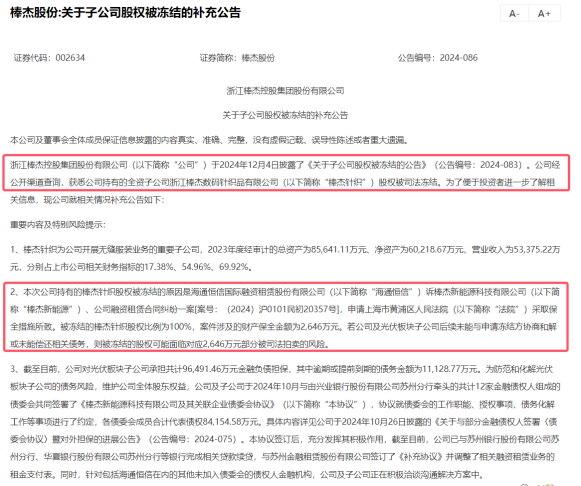
Task: Click the 重要内容及特别风险提示 heading
Action: click(x=57, y=225)
